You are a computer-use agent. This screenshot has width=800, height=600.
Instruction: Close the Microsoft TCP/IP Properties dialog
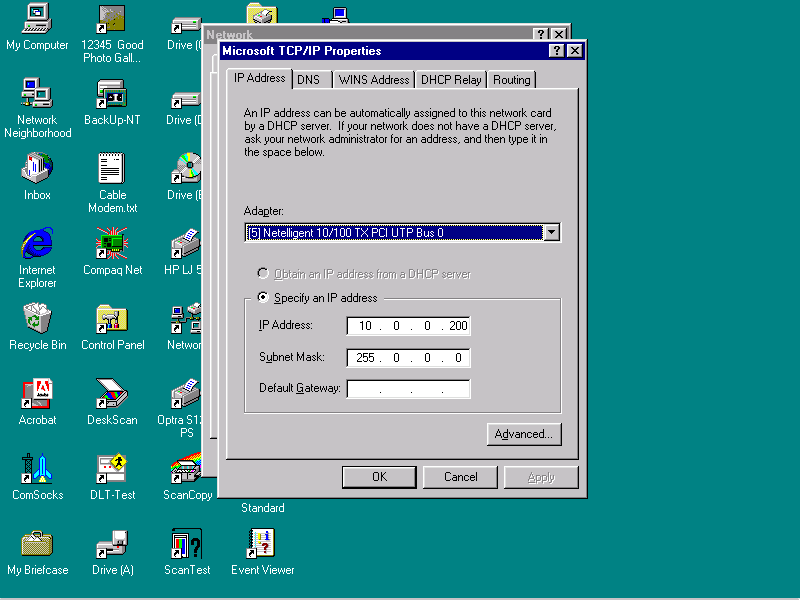pyautogui.click(x=574, y=51)
